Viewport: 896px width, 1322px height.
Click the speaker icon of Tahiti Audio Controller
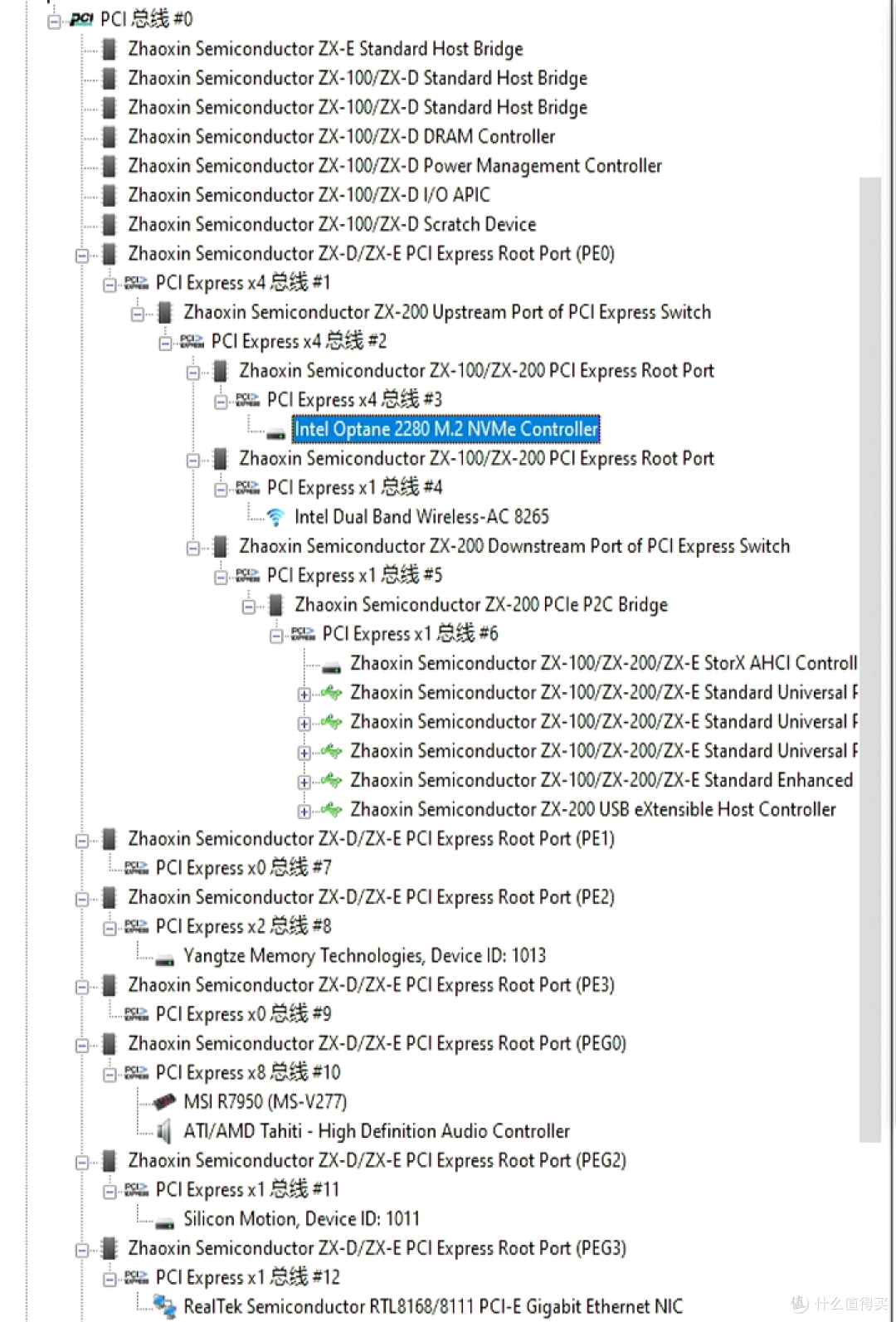[164, 1131]
